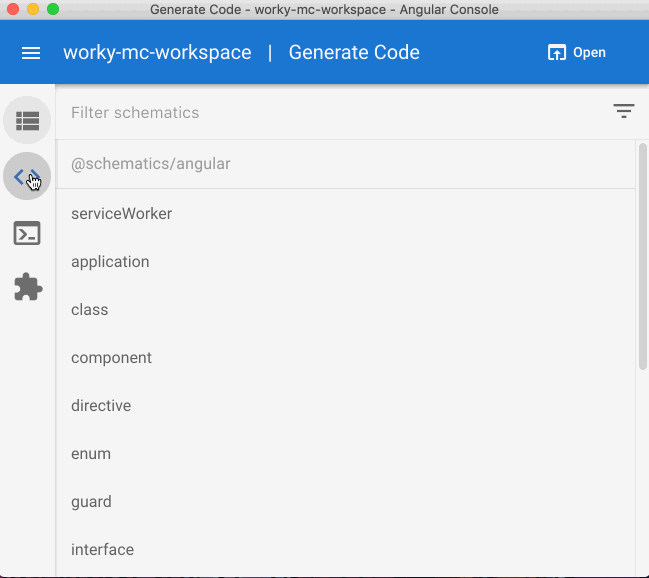
Task: Open the hamburger navigation menu
Action: point(31,53)
